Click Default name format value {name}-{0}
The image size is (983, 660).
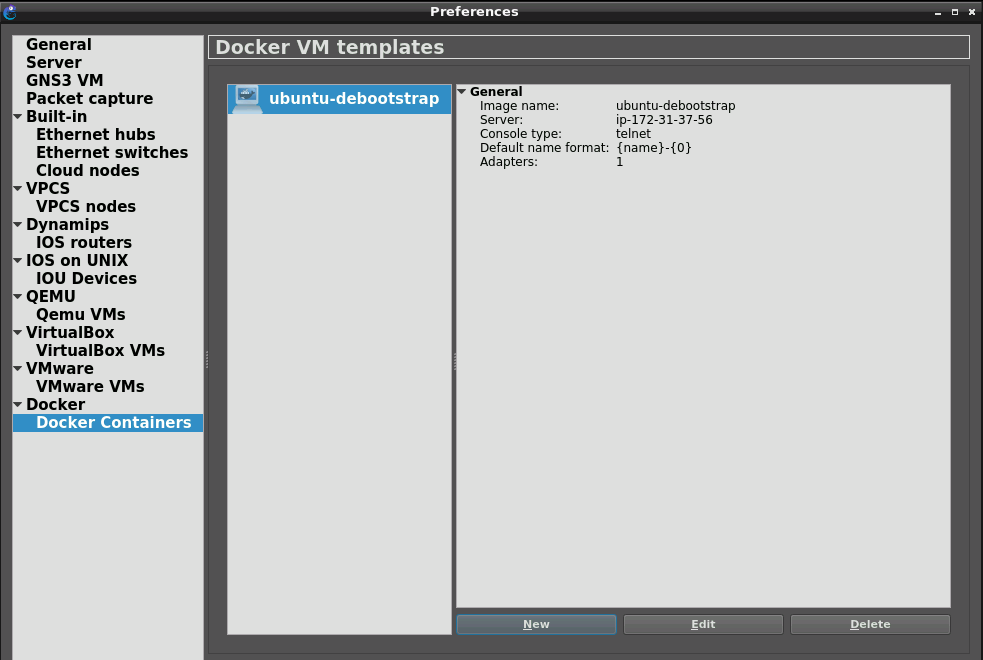[653, 148]
